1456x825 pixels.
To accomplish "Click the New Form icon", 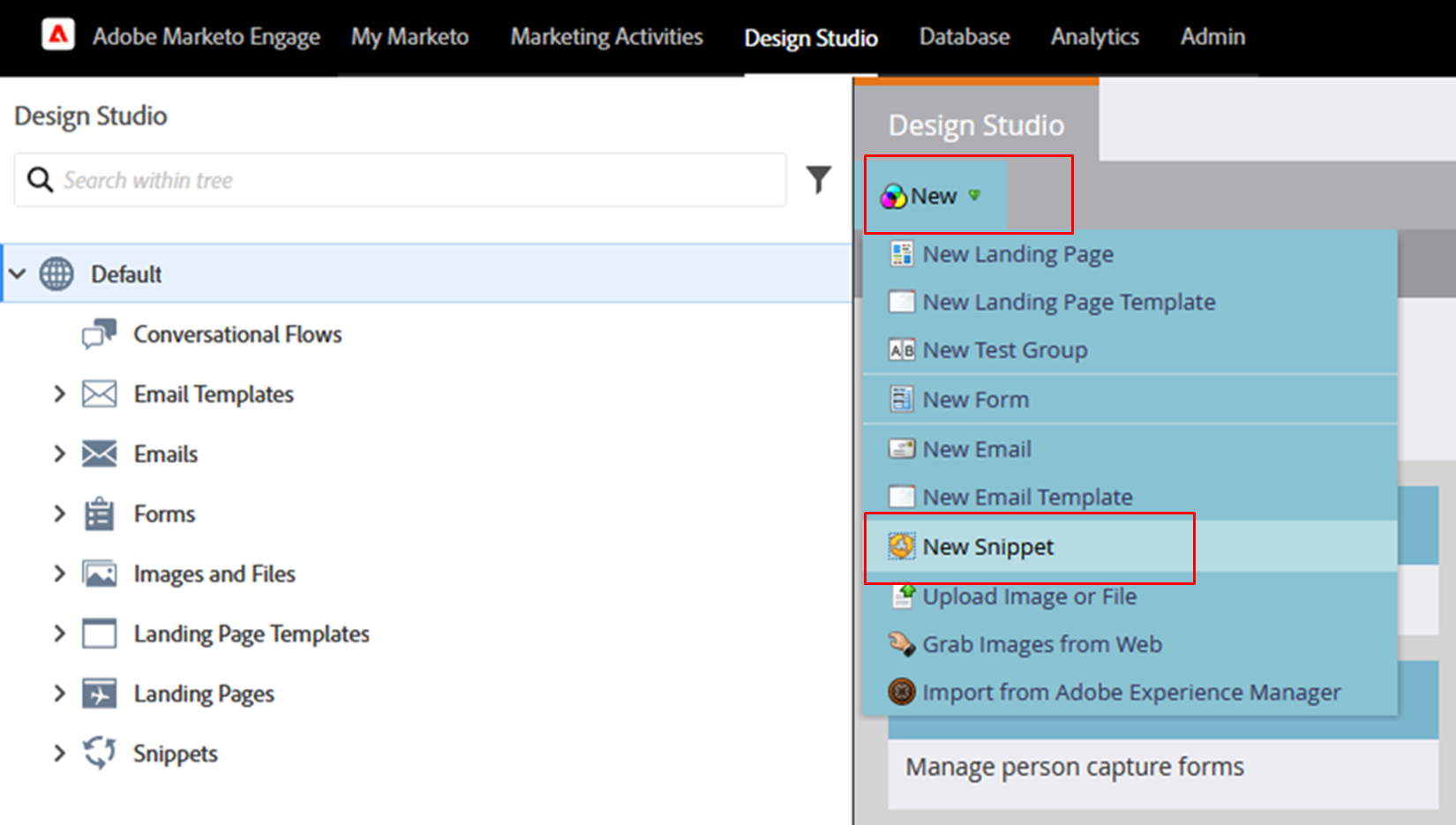I will 901,399.
